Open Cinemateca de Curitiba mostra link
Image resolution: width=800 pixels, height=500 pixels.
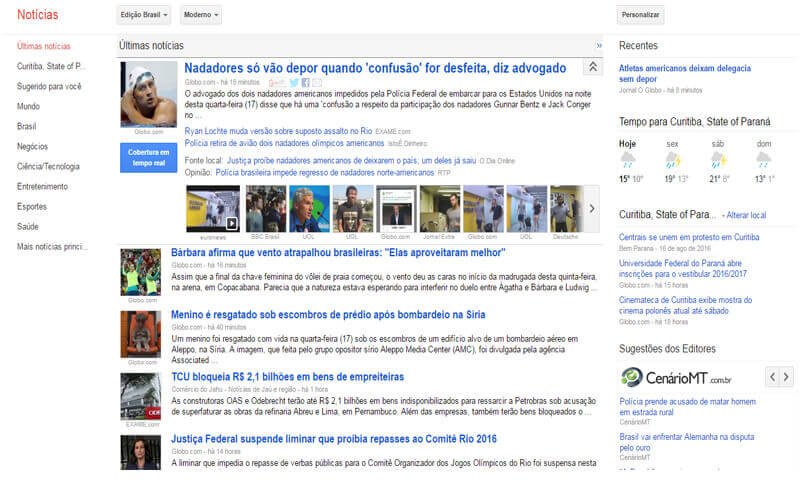coord(685,305)
